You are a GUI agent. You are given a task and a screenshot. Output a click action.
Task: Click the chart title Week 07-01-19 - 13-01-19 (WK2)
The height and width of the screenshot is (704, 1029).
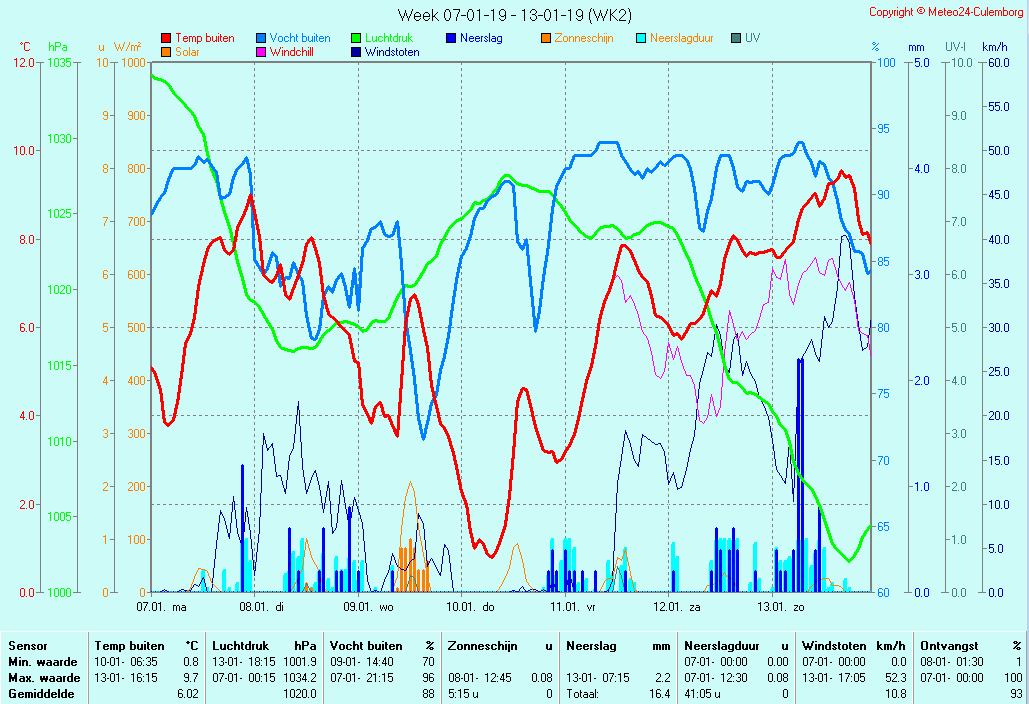click(x=514, y=14)
